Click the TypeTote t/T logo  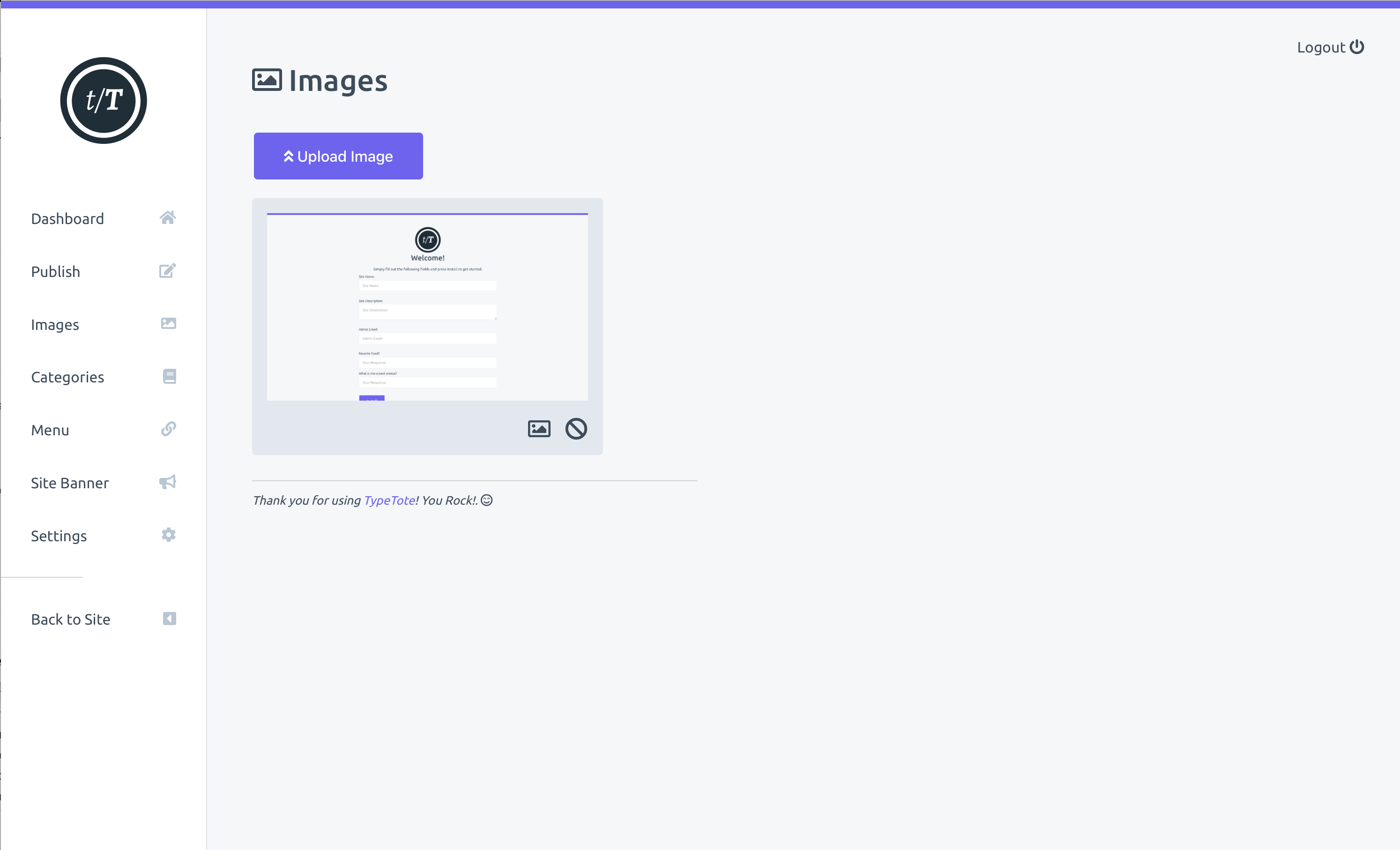coord(104,101)
